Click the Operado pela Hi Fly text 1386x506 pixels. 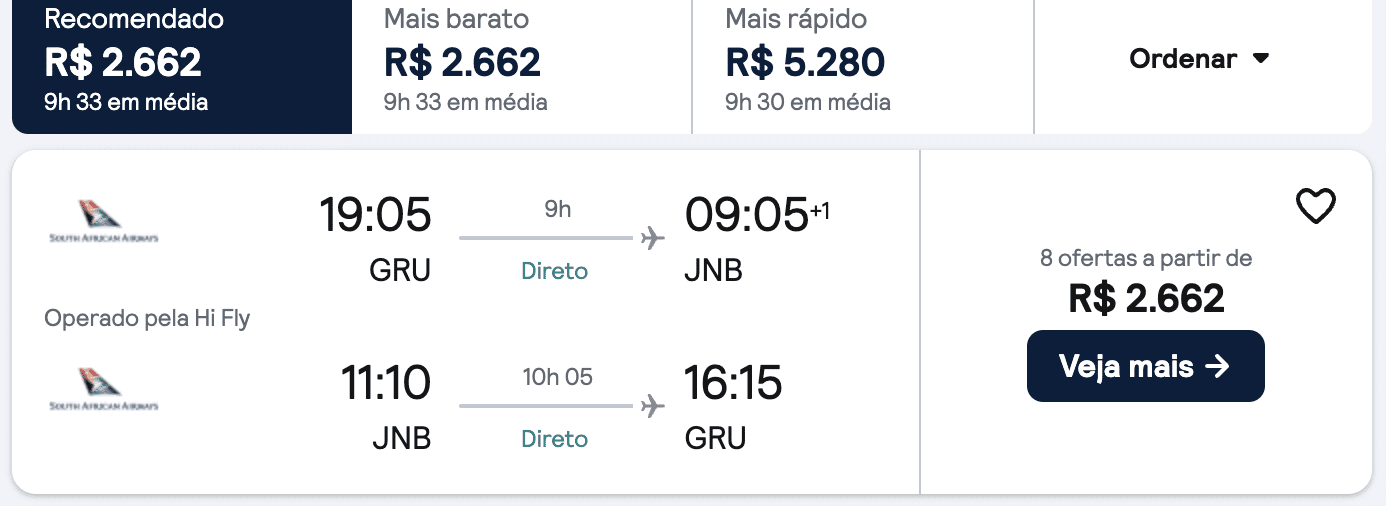pos(147,319)
